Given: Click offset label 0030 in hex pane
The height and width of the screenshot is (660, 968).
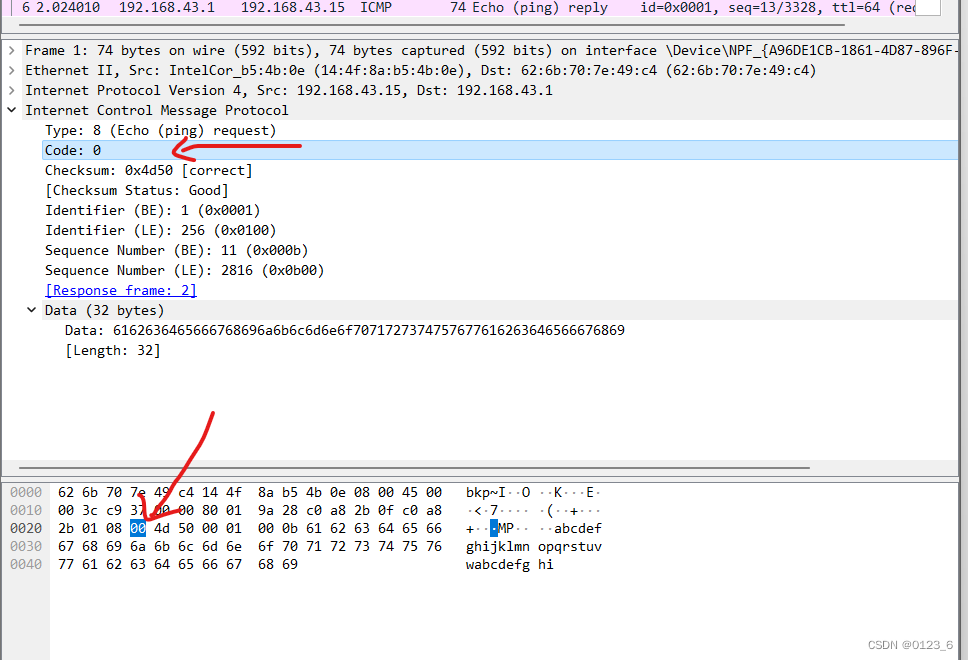Looking at the screenshot, I should (x=26, y=546).
